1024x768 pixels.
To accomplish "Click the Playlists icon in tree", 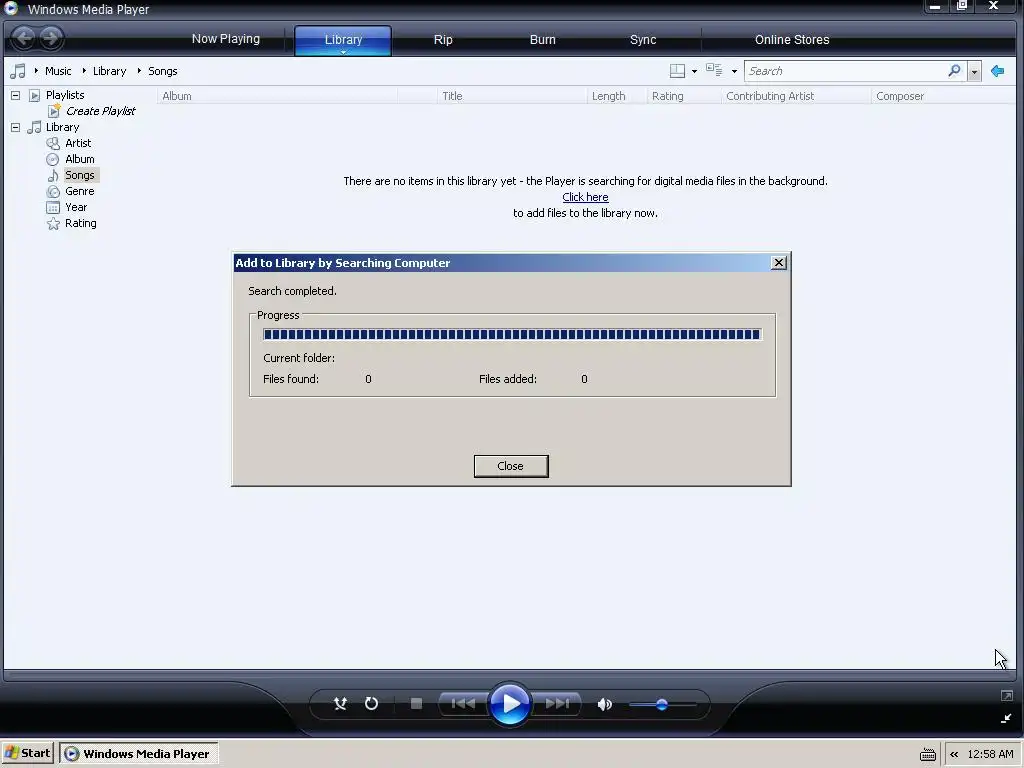I will pos(35,95).
